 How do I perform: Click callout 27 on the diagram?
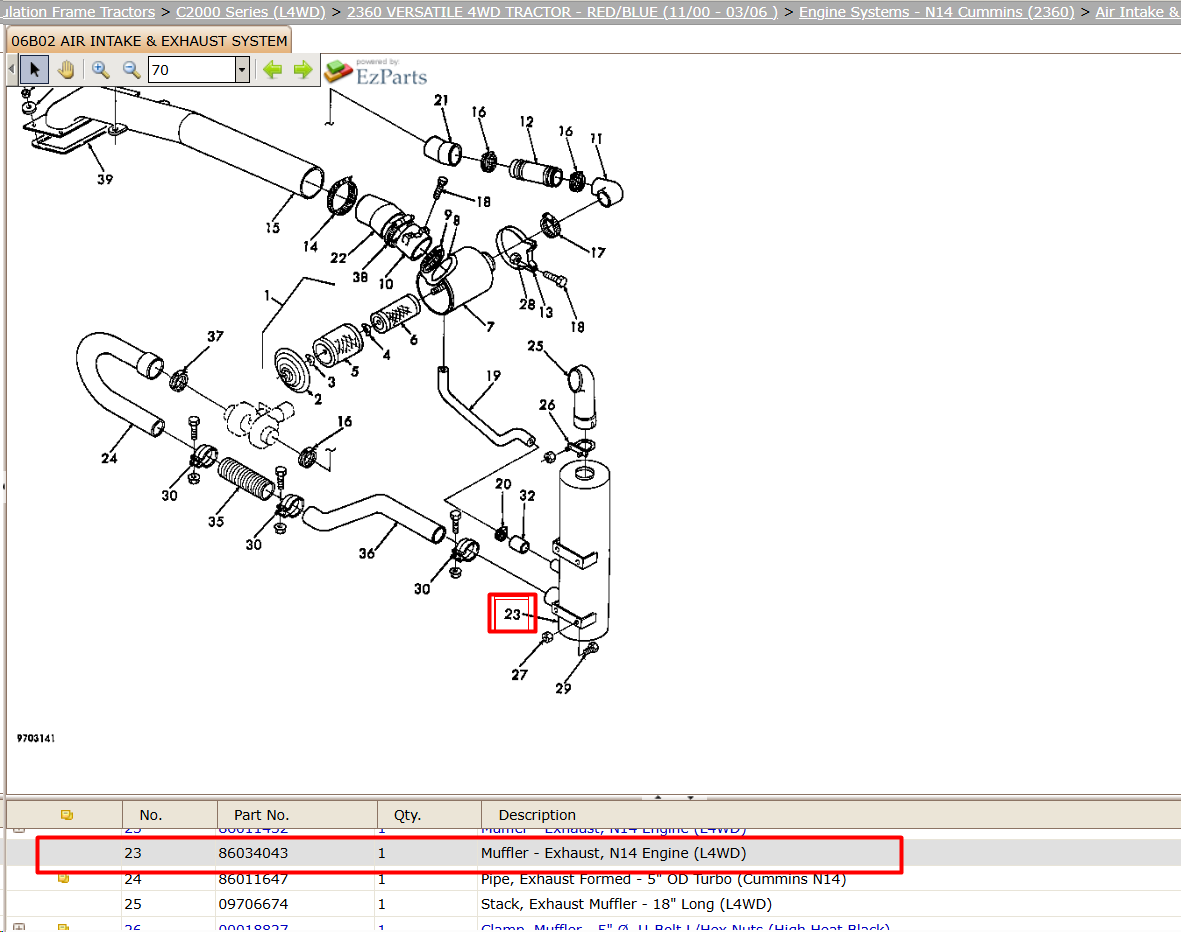[519, 674]
